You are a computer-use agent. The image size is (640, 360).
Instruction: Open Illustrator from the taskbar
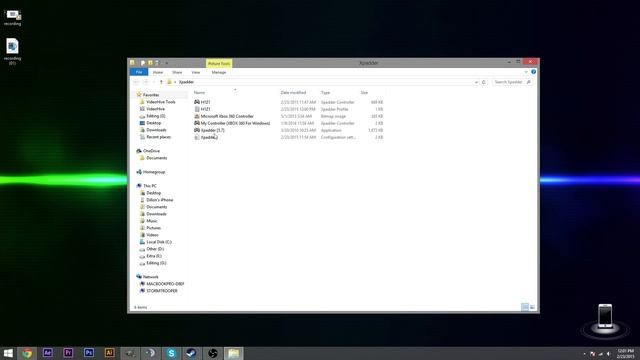[x=109, y=353]
